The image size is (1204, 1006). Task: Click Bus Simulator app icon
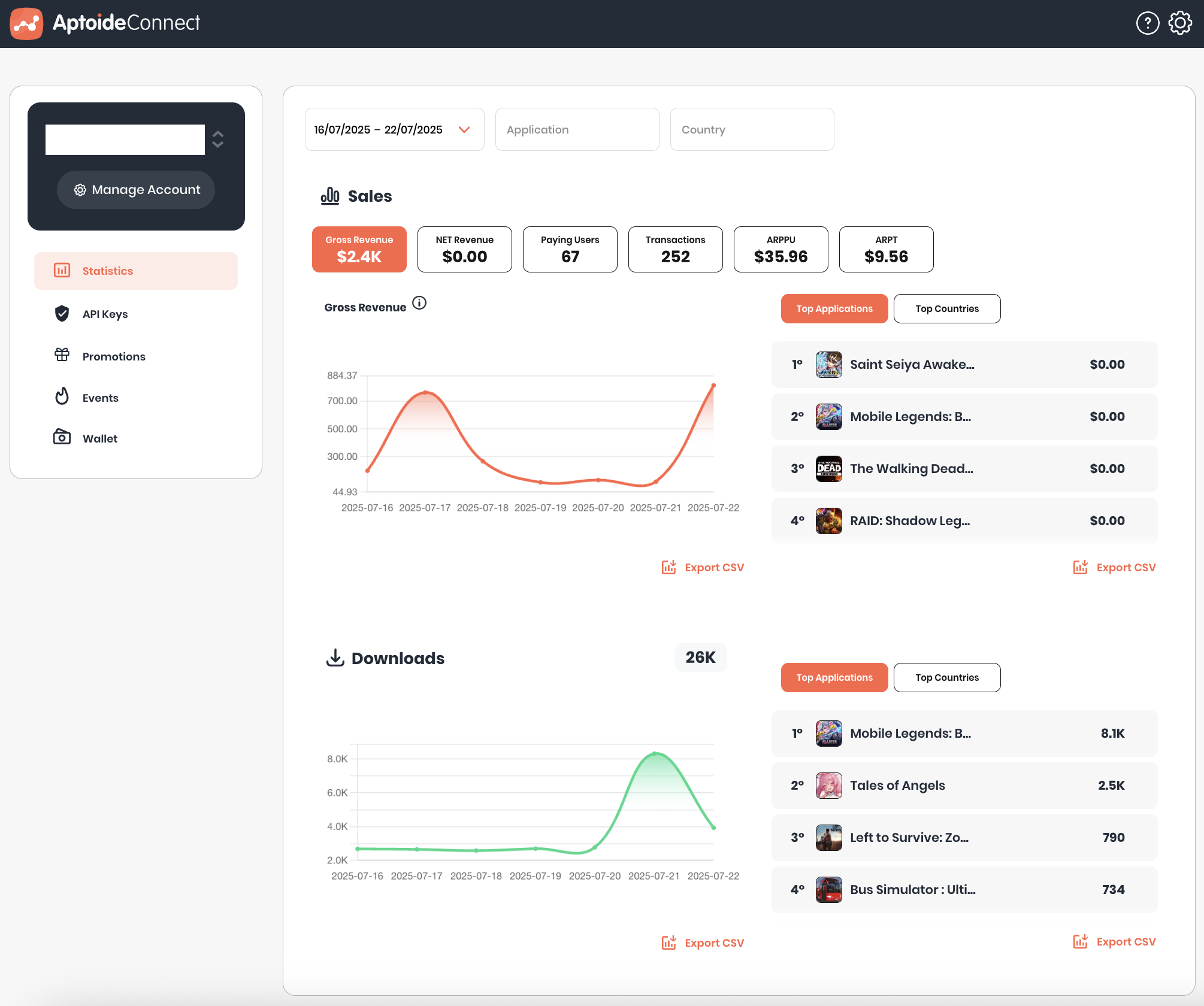coord(829,890)
